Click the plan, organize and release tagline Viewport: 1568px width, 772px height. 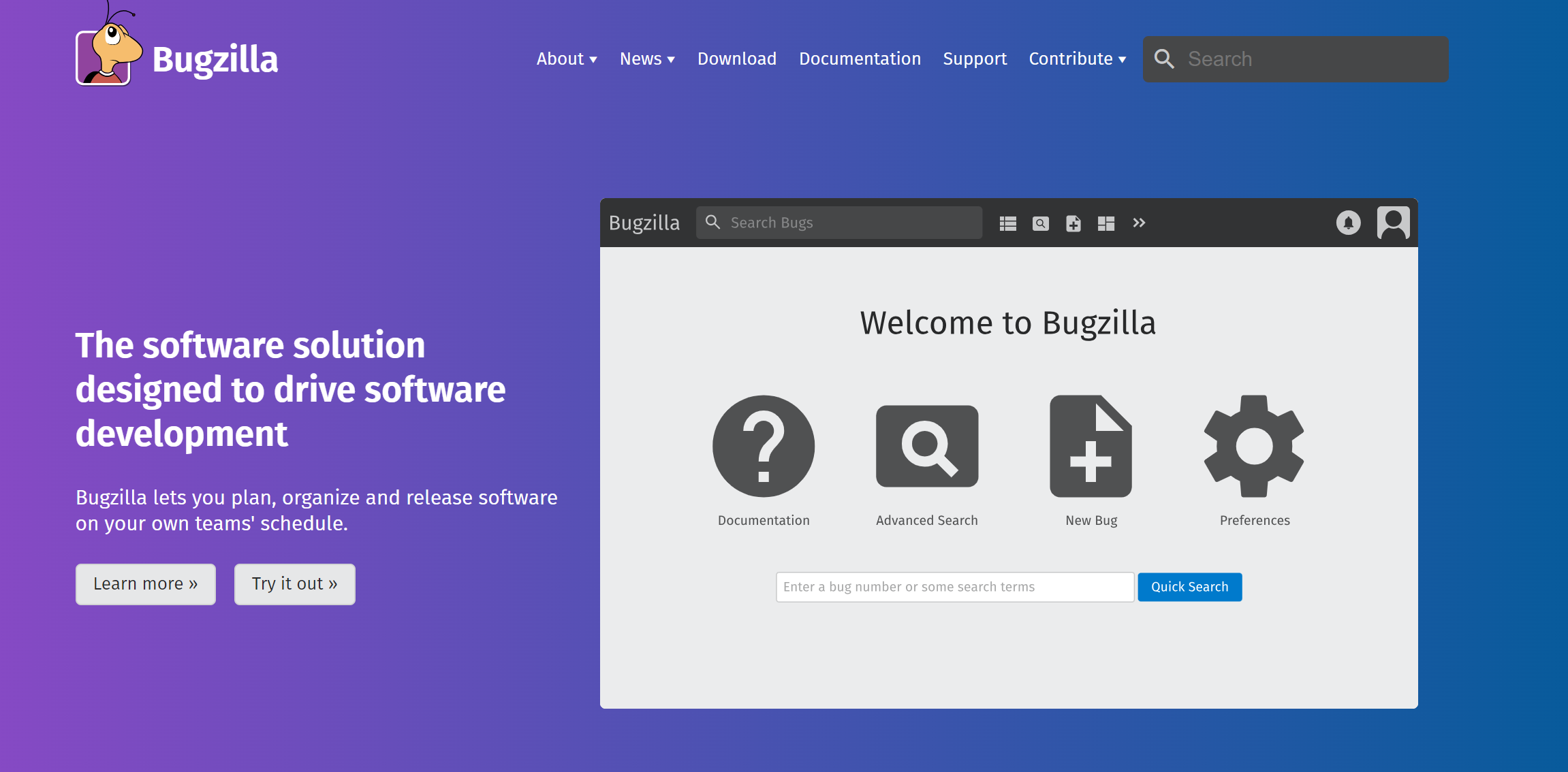pyautogui.click(x=317, y=510)
